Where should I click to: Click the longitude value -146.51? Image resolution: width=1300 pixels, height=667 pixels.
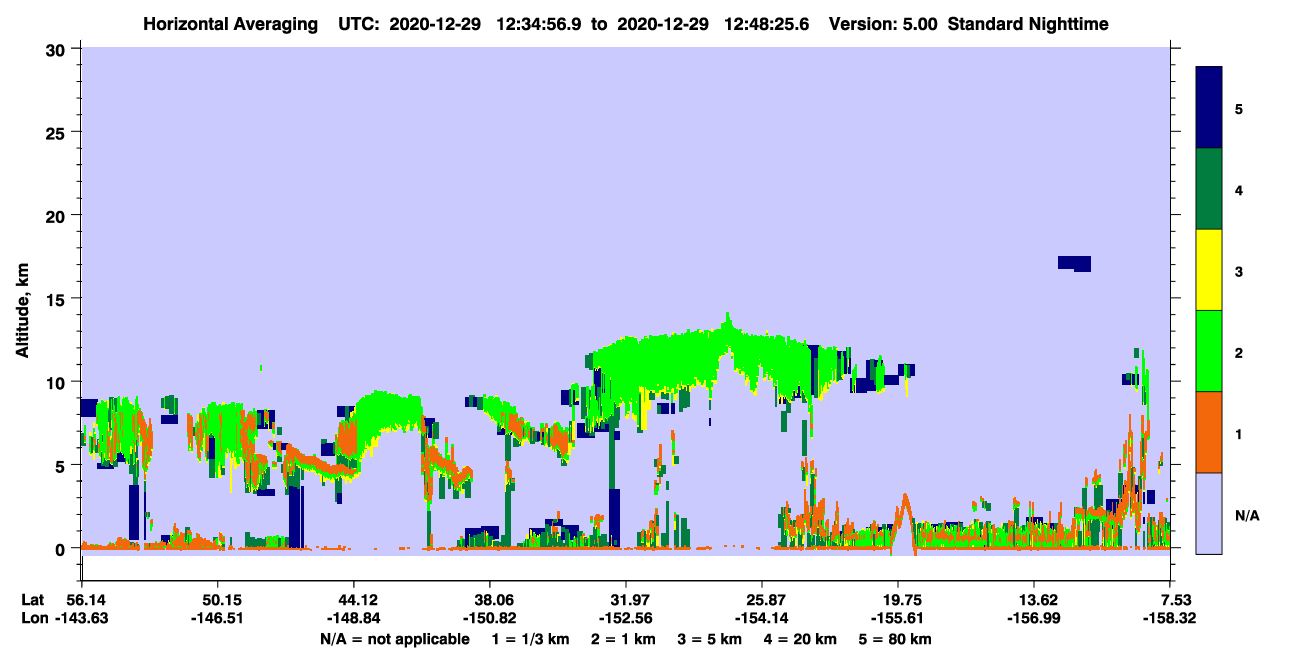(x=217, y=618)
